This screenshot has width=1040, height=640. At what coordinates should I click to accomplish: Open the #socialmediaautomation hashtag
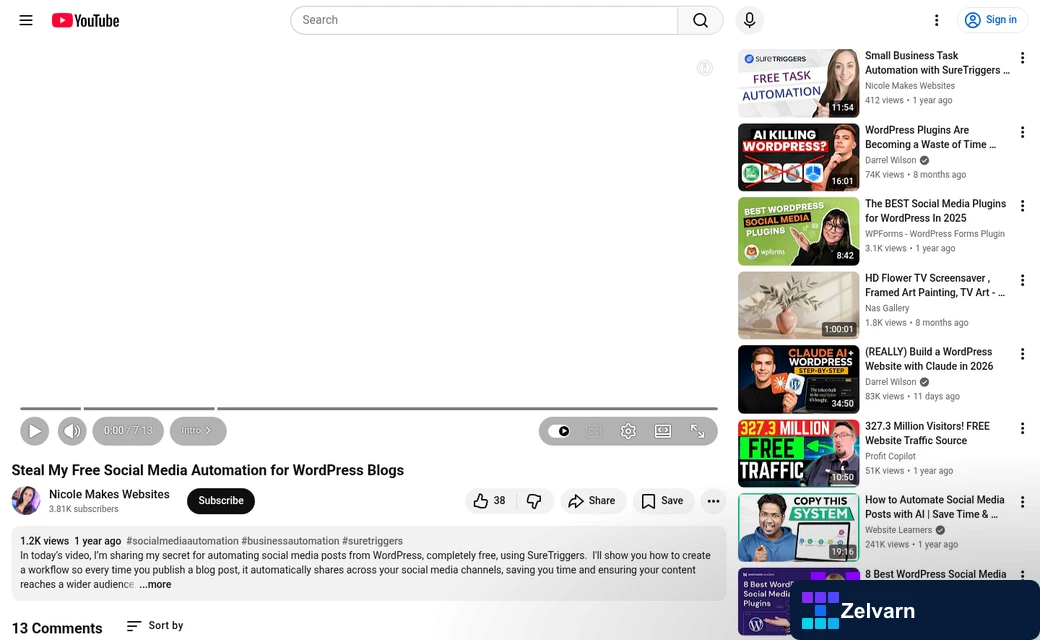(x=182, y=541)
